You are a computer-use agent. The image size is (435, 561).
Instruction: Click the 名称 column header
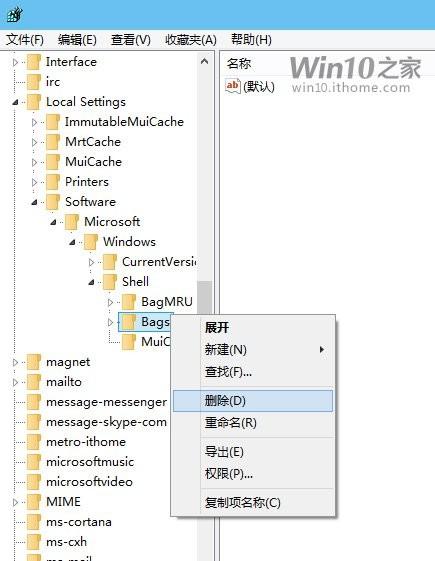click(x=239, y=64)
